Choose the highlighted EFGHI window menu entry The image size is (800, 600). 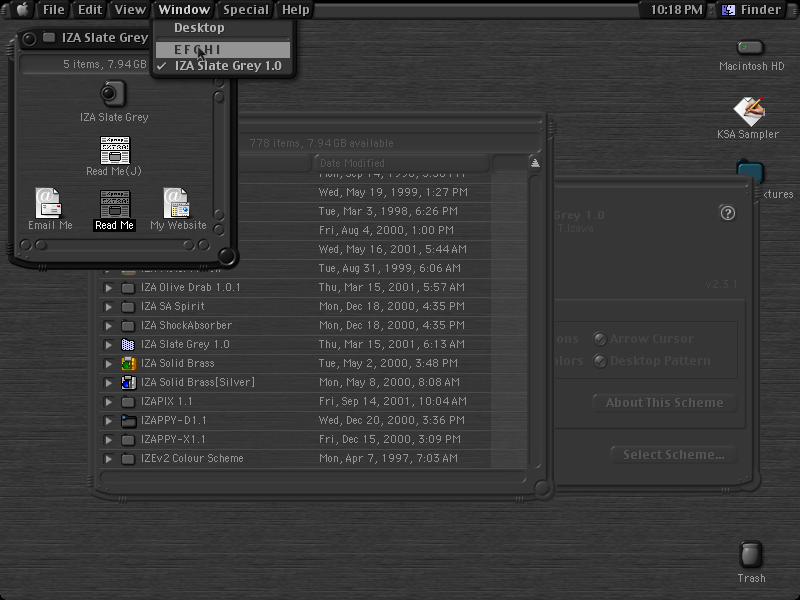click(x=223, y=49)
